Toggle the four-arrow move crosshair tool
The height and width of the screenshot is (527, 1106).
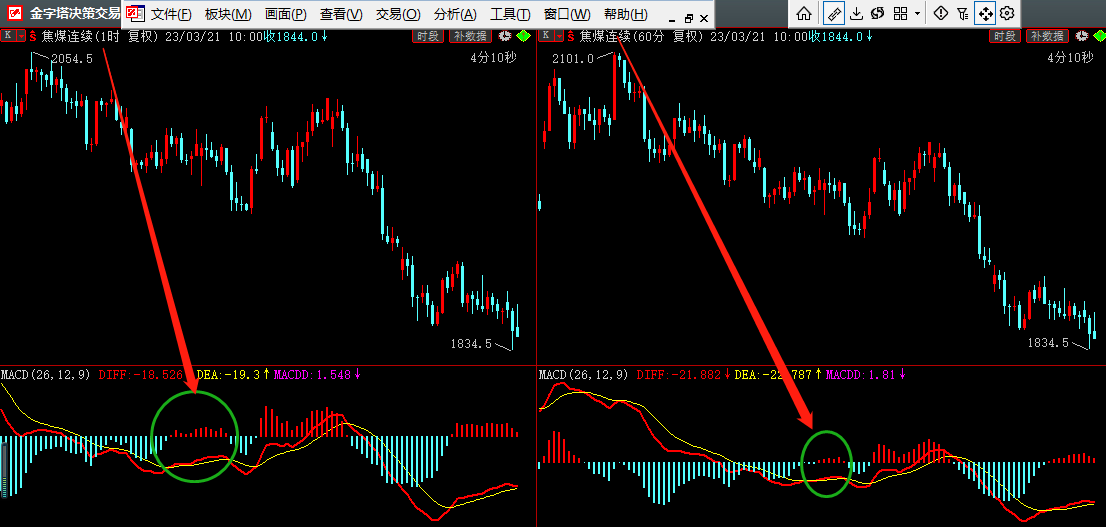(985, 13)
